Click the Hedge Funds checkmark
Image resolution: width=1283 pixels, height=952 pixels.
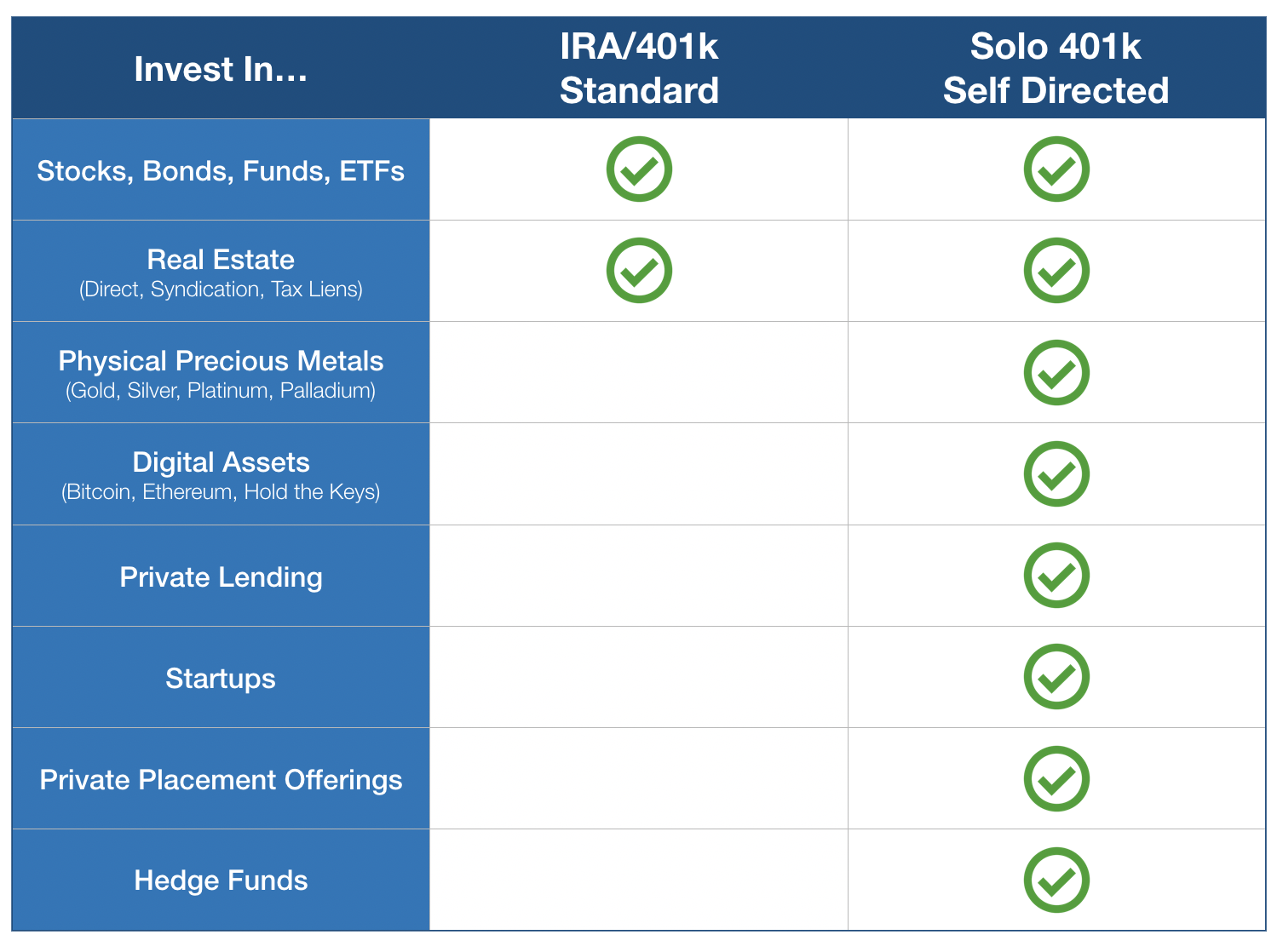[1056, 880]
